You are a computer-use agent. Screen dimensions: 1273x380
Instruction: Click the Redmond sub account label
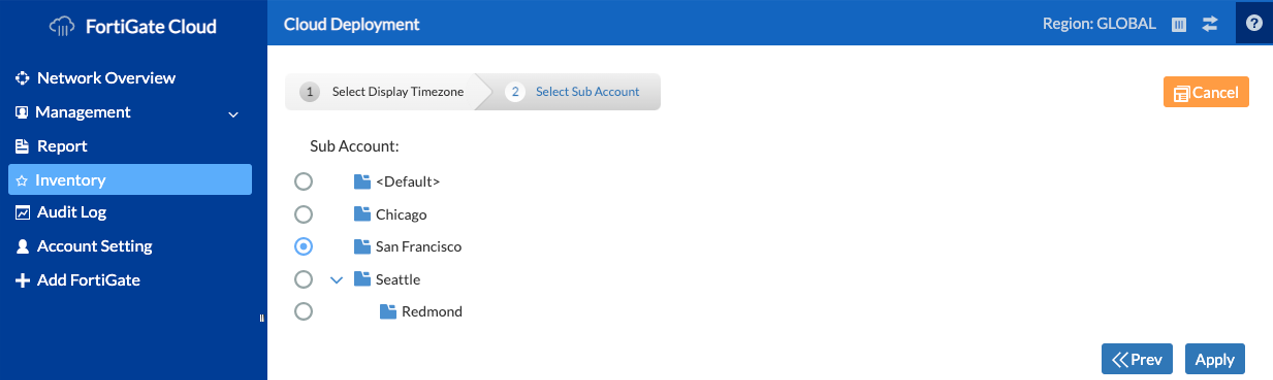pos(432,311)
